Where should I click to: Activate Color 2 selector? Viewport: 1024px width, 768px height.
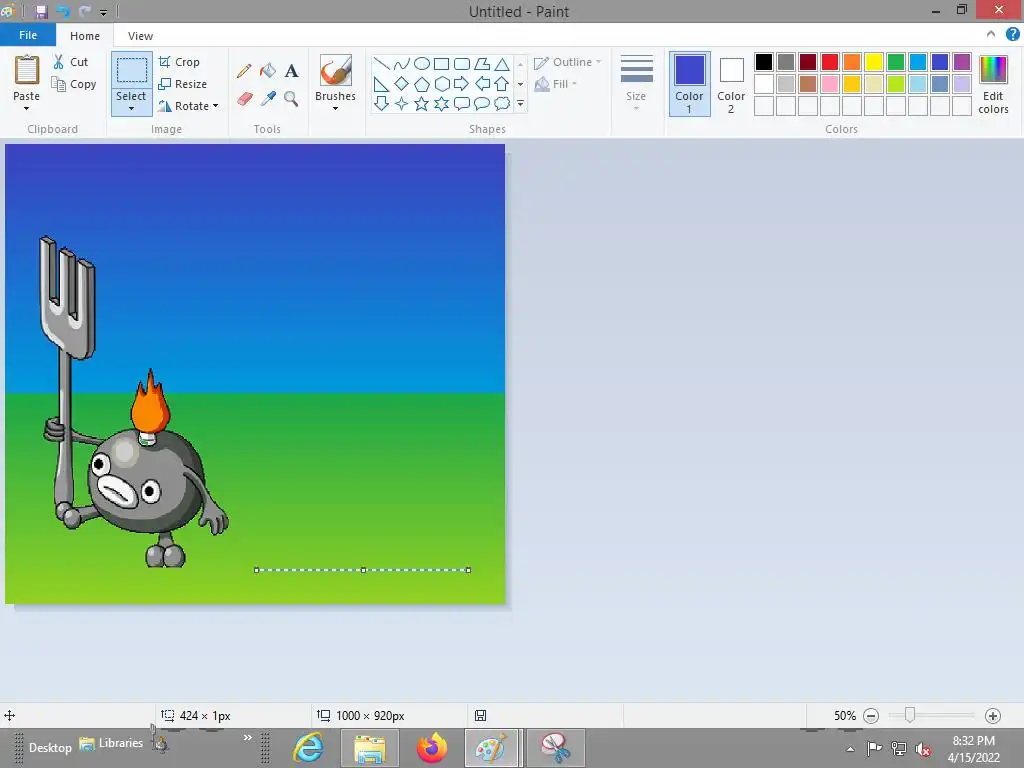pyautogui.click(x=731, y=84)
